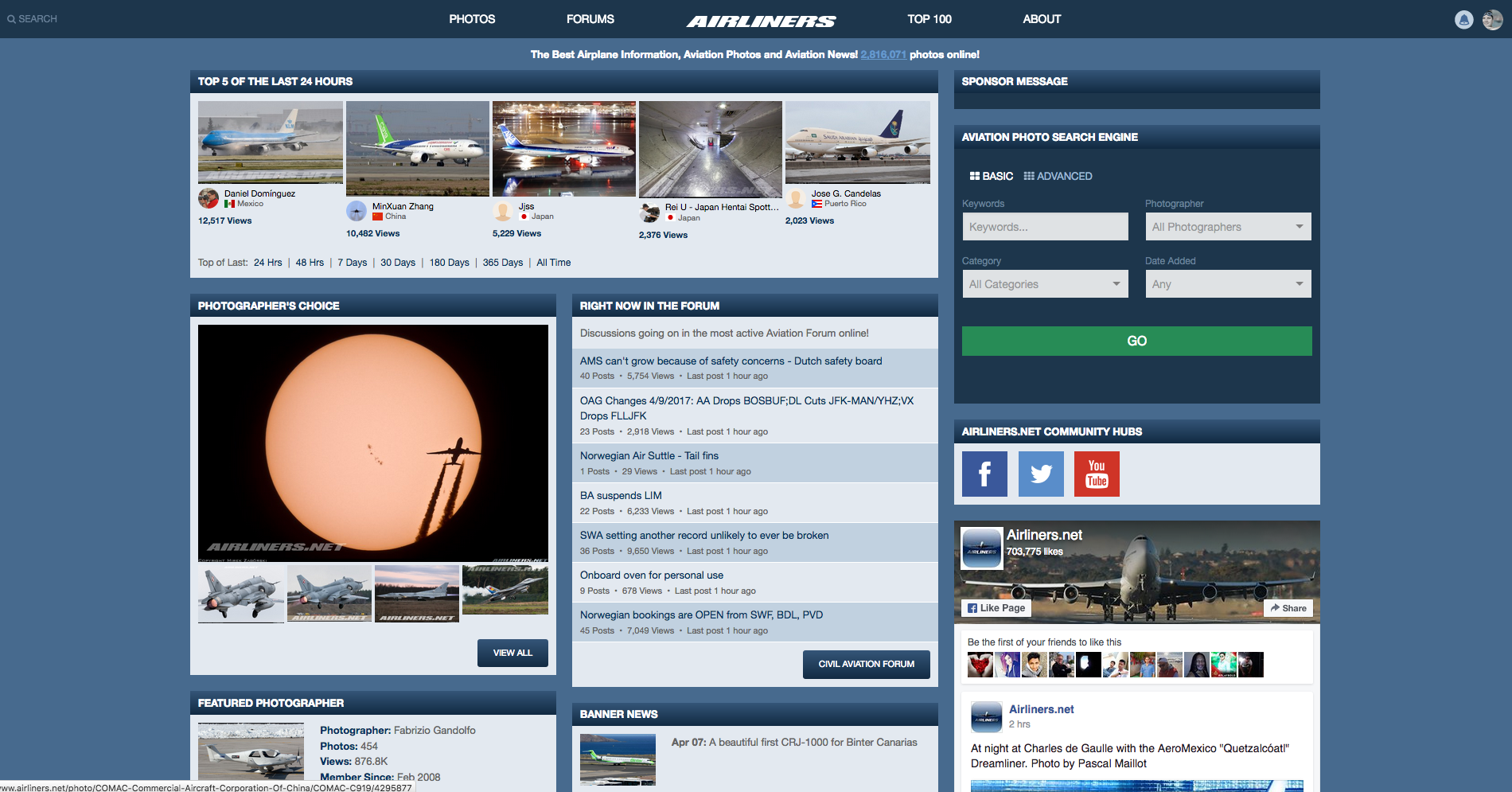
Task: Open the notifications bell icon
Action: 1463,20
